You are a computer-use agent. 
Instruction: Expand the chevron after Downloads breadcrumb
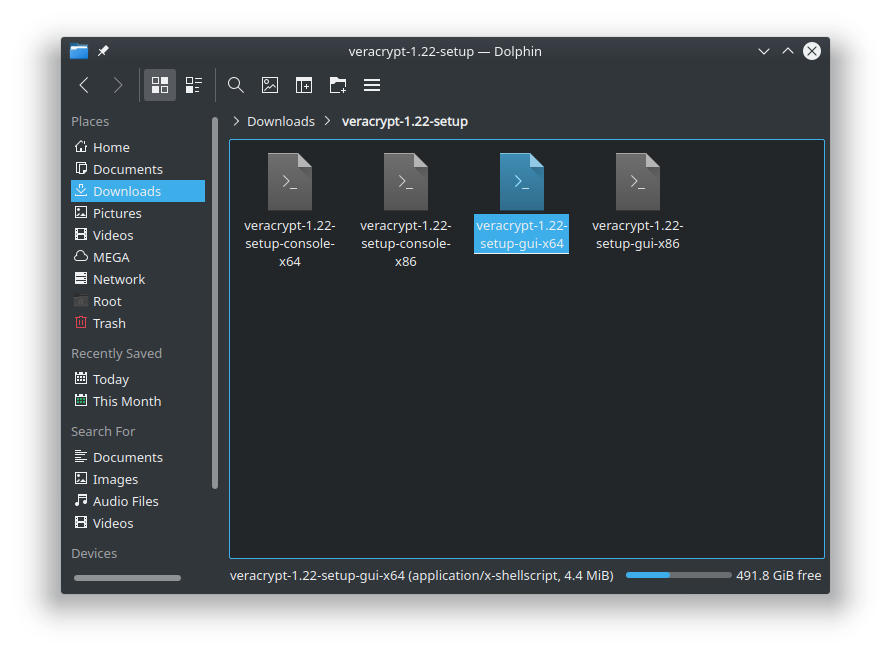(x=327, y=121)
